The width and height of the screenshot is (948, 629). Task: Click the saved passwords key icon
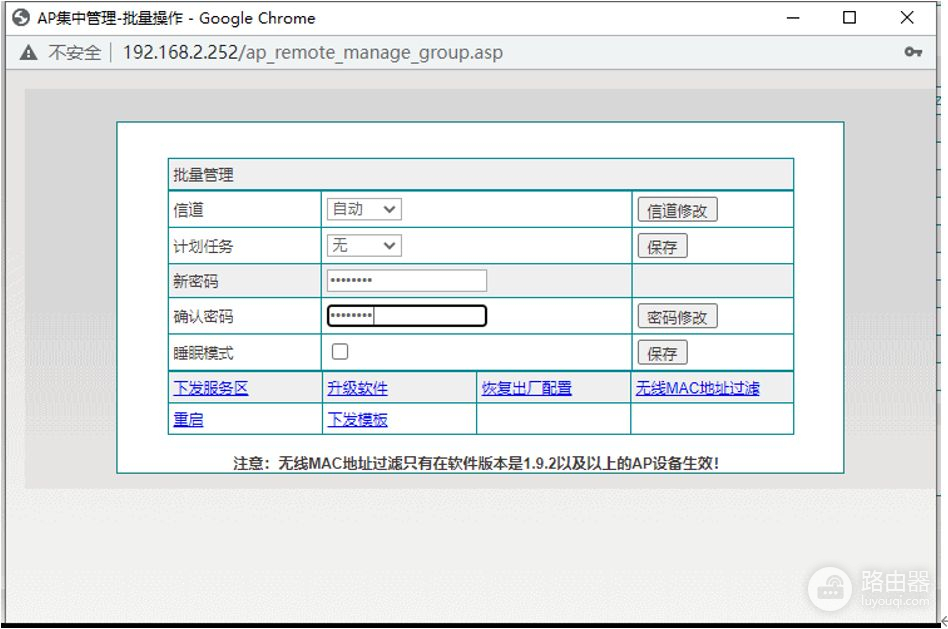click(x=912, y=52)
